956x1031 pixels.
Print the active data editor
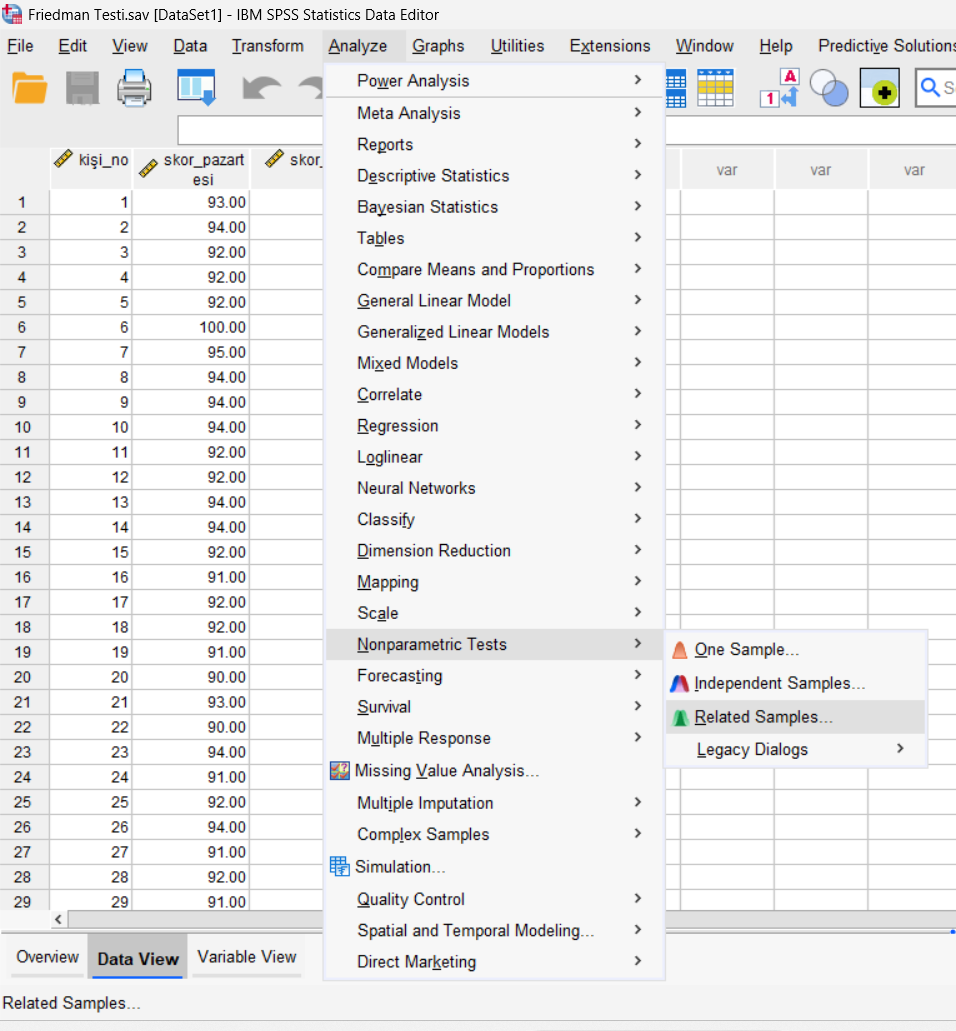coord(135,88)
